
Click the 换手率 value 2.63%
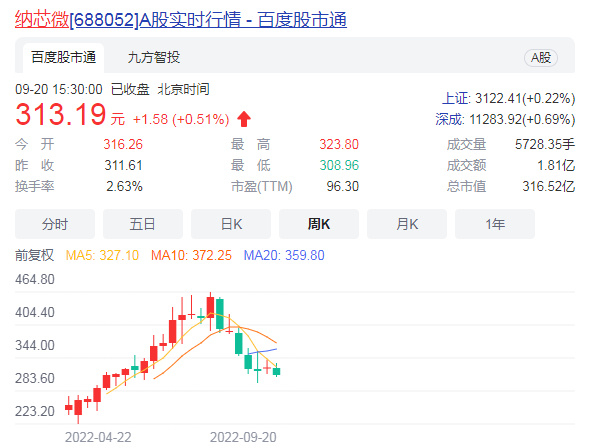click(124, 186)
